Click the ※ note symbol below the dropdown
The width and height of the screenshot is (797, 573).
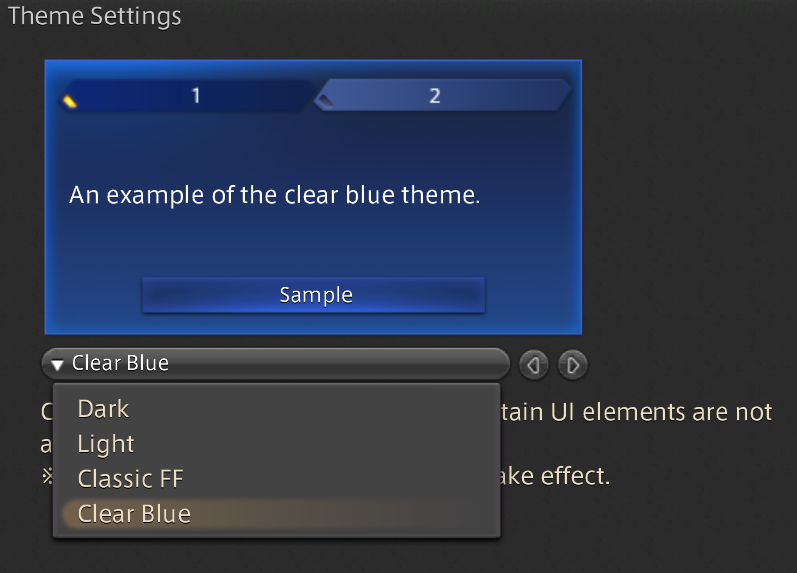tap(47, 476)
